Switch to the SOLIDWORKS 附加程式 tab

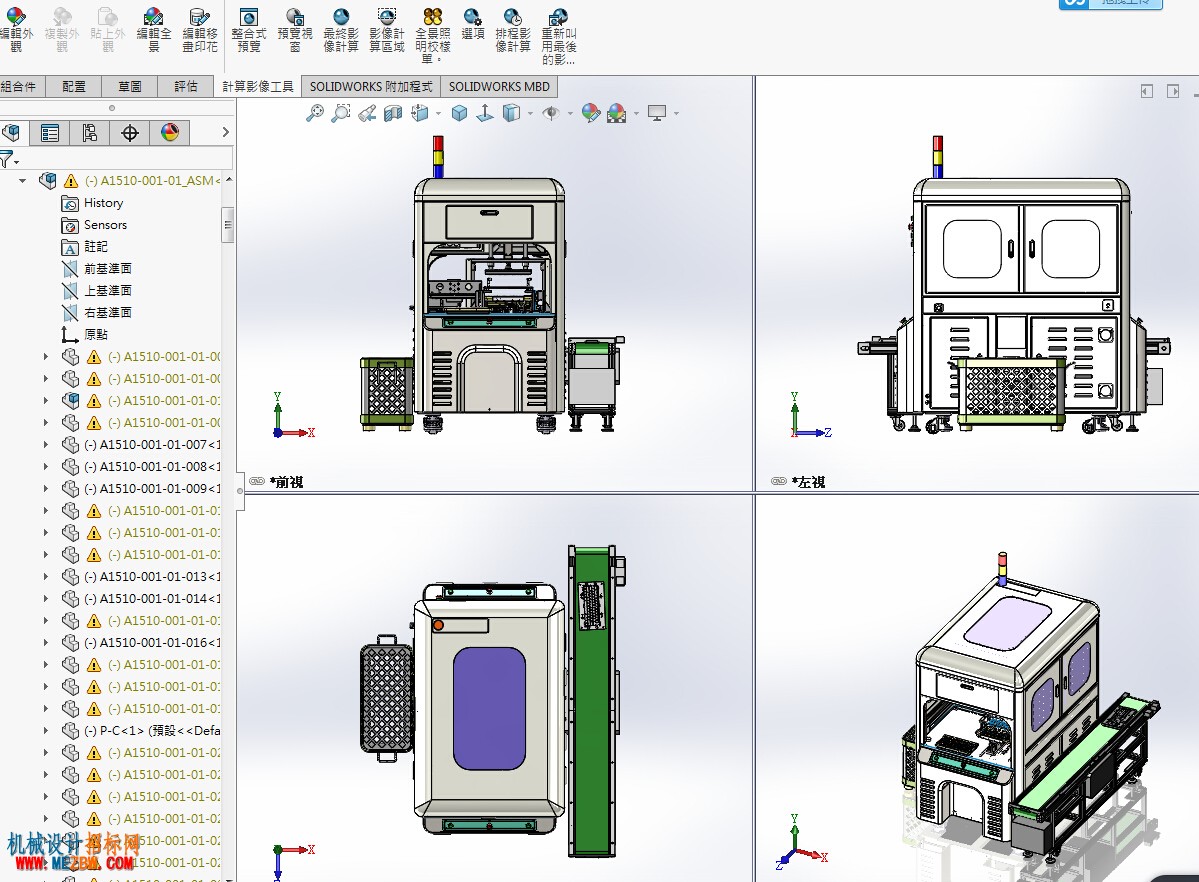pos(371,86)
